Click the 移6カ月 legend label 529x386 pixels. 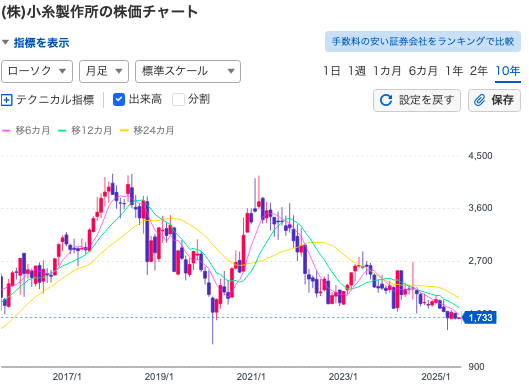(x=33, y=131)
